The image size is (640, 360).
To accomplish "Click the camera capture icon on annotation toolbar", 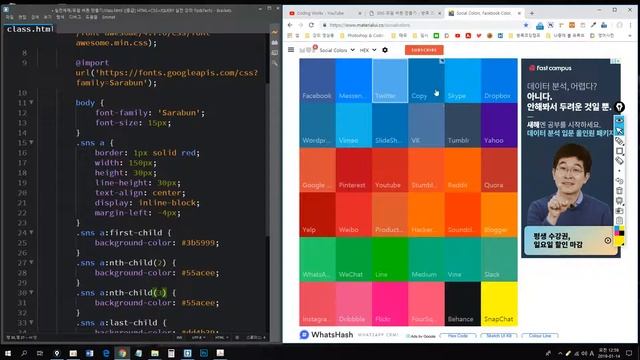I will coord(620,211).
